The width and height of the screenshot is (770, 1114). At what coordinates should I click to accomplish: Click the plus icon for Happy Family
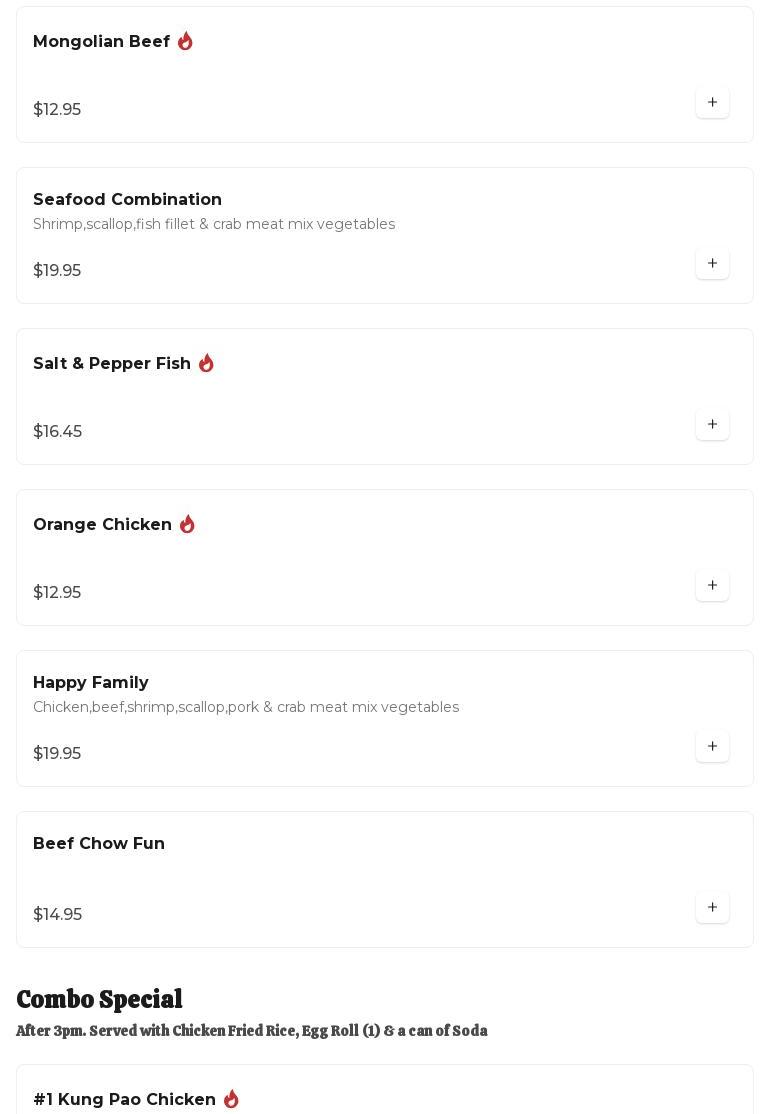(712, 747)
